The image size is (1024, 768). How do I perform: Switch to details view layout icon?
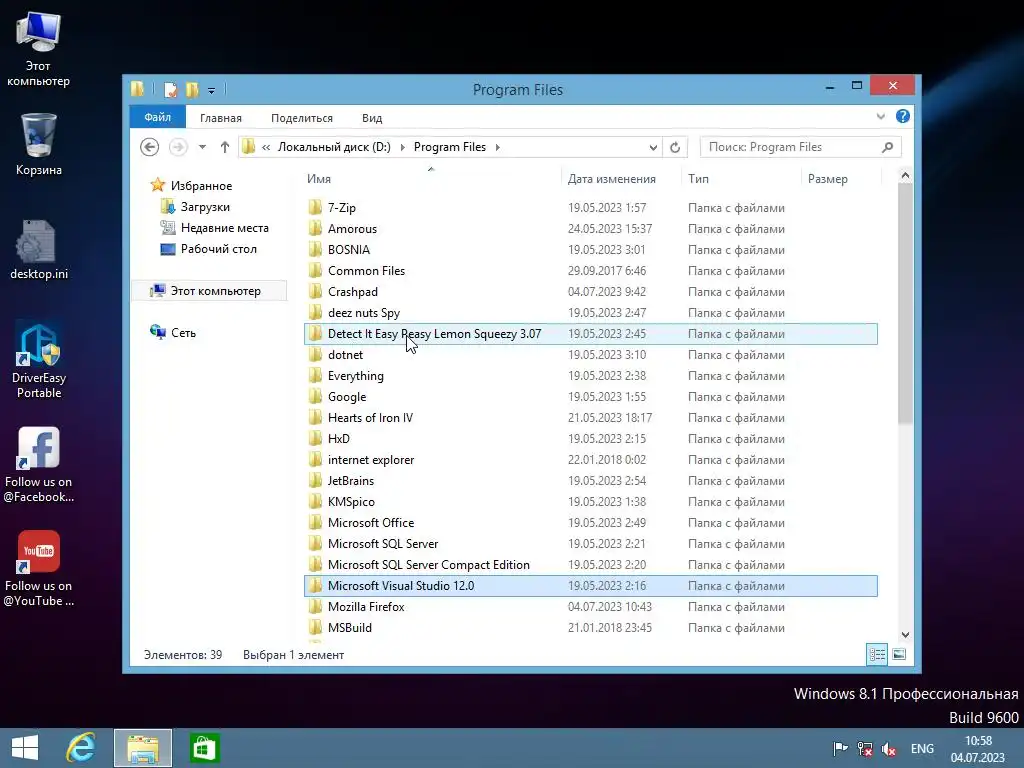[x=877, y=654]
